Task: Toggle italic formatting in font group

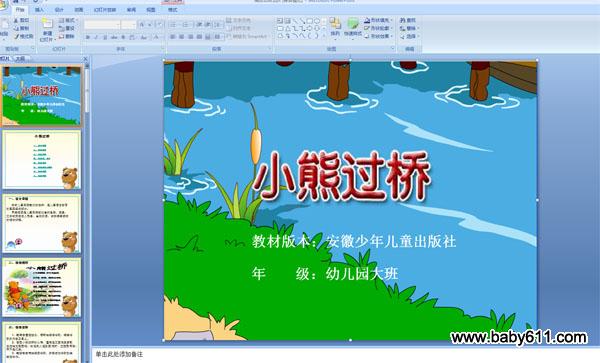Action: click(96, 37)
